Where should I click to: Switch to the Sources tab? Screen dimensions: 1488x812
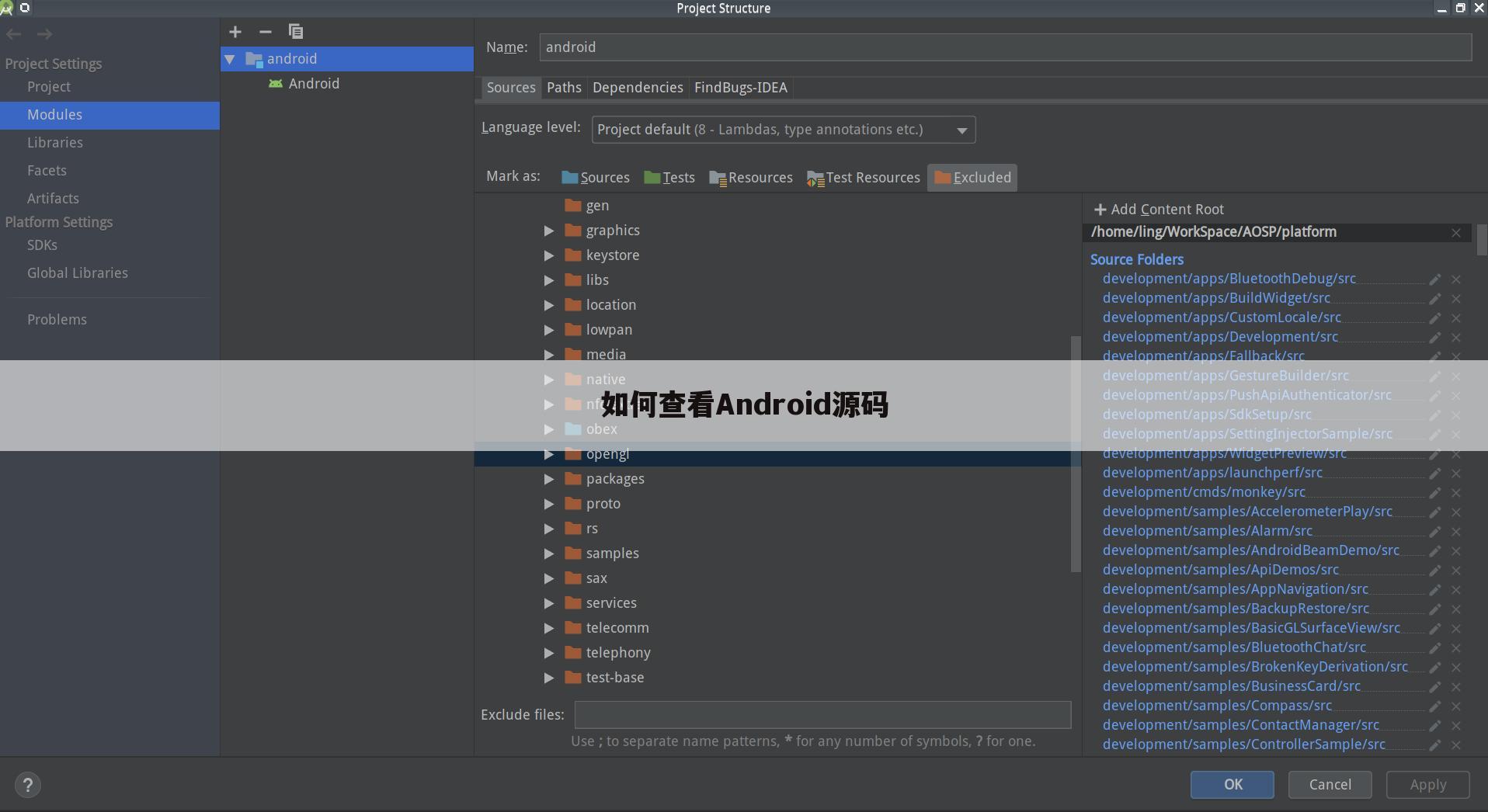coord(511,88)
